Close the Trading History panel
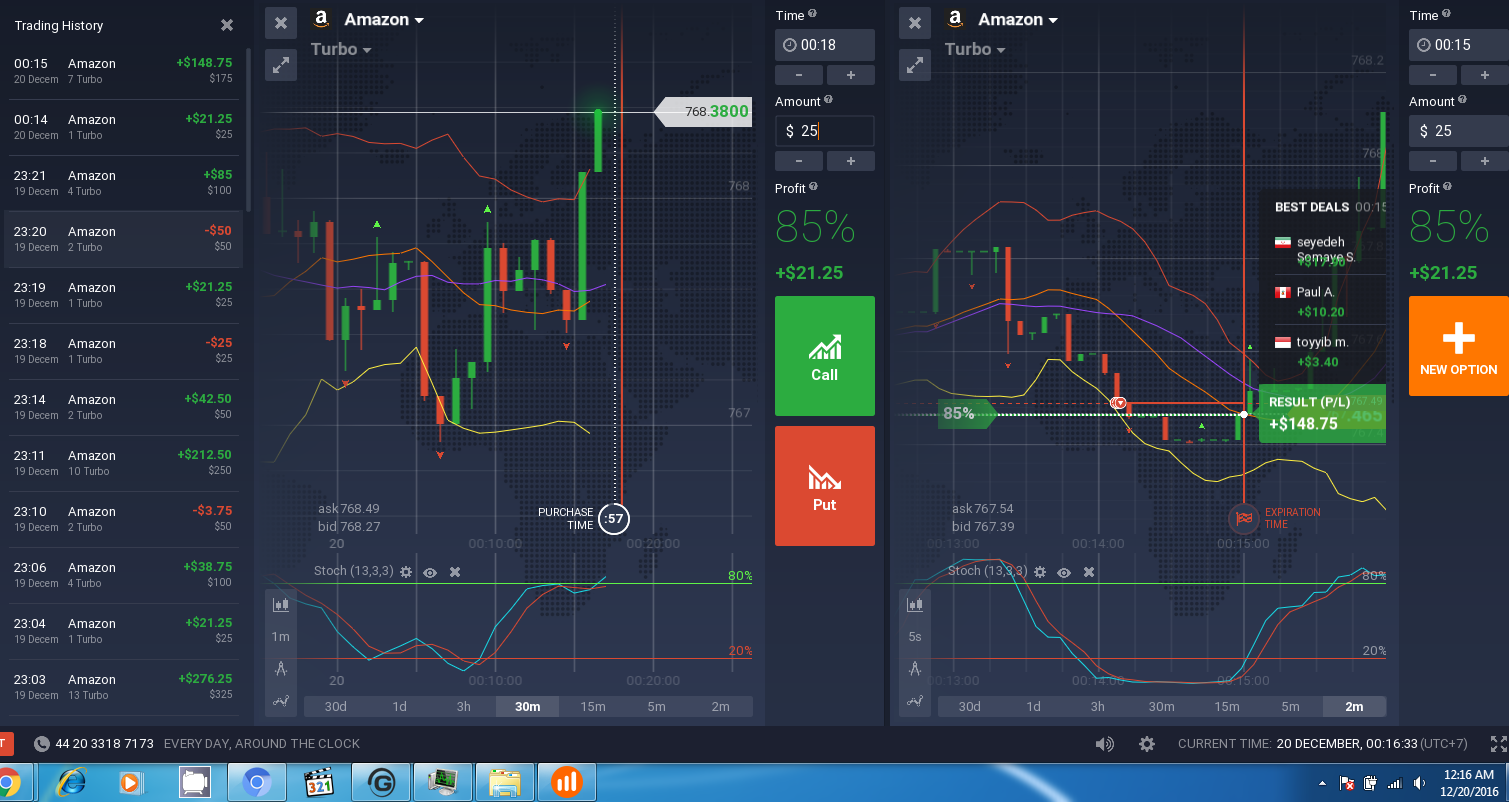The image size is (1509, 802). coord(227,25)
